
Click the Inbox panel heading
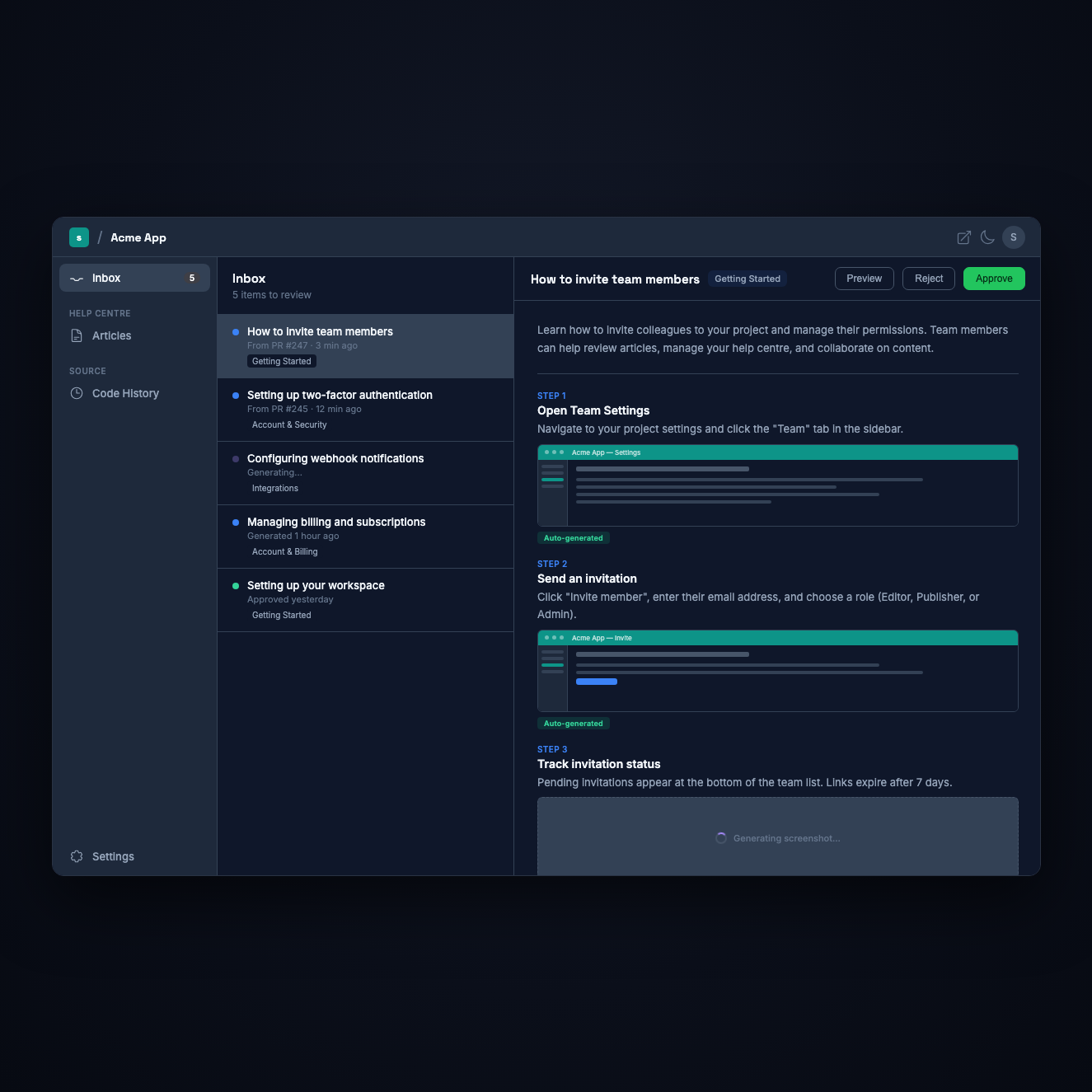click(x=249, y=279)
